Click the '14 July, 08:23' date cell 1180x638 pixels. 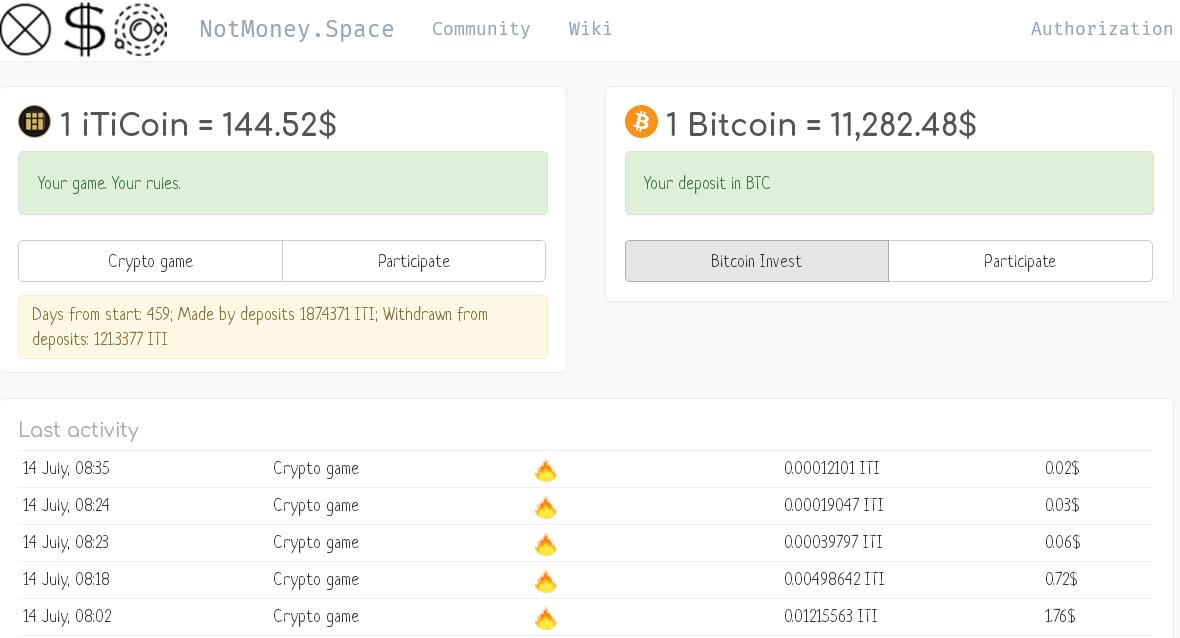[66, 542]
